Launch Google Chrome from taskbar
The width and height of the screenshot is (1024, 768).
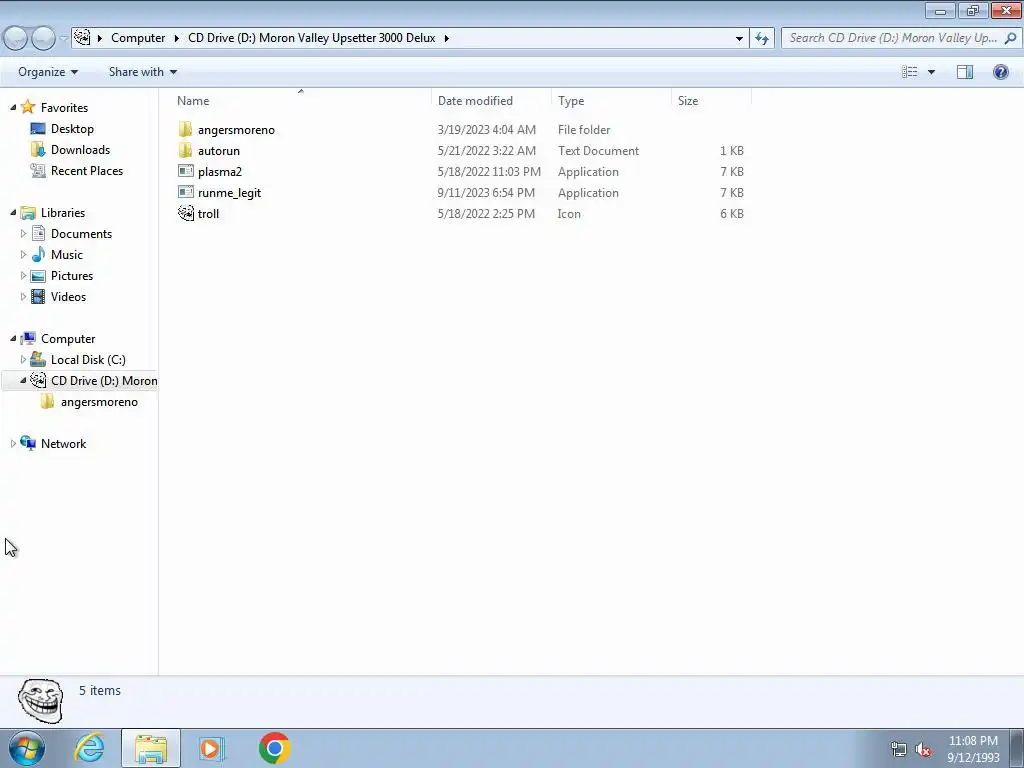[x=274, y=748]
